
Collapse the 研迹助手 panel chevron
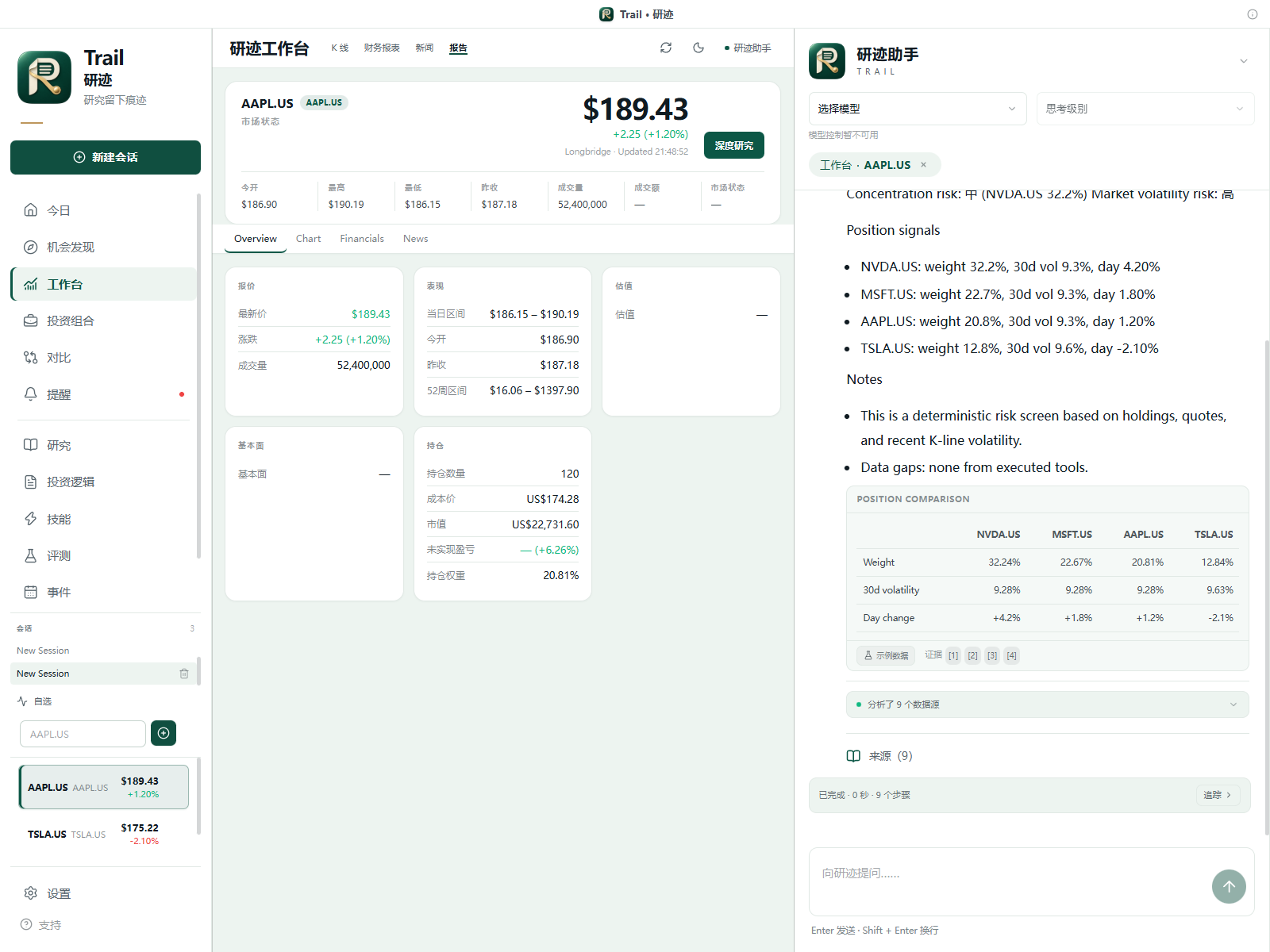click(1244, 61)
